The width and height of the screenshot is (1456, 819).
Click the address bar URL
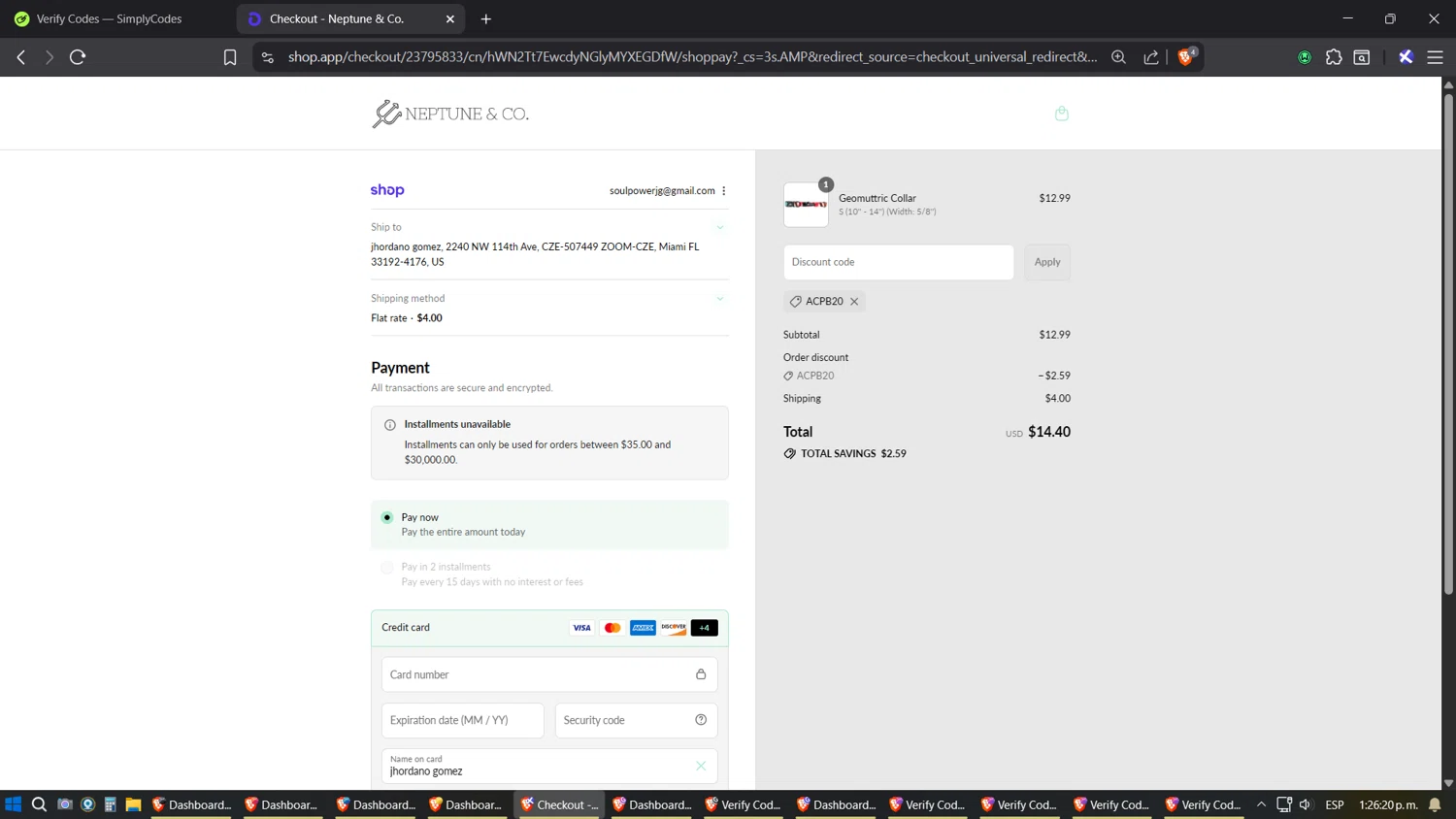coord(692,57)
